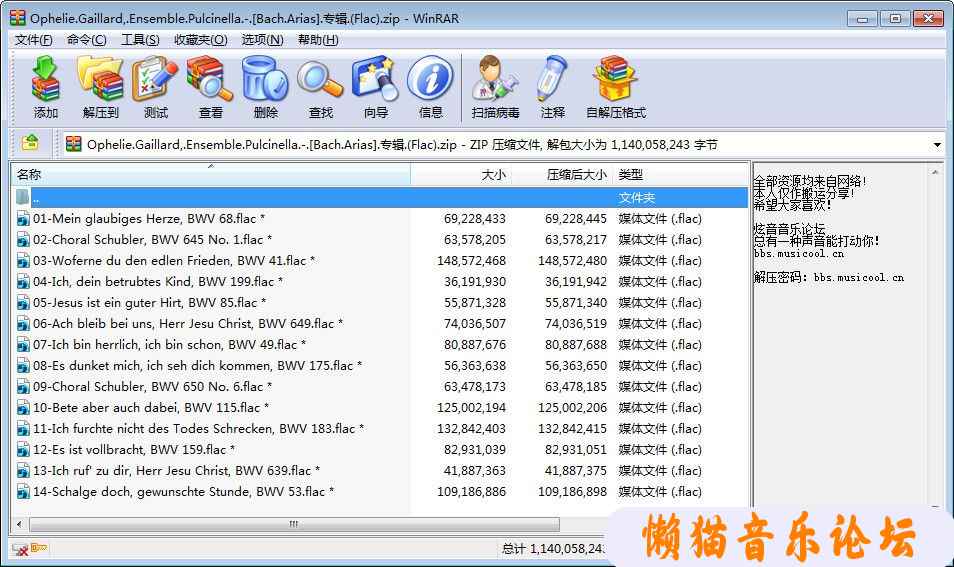Click the Add (添加) toolbar icon
The width and height of the screenshot is (954, 567).
click(46, 87)
